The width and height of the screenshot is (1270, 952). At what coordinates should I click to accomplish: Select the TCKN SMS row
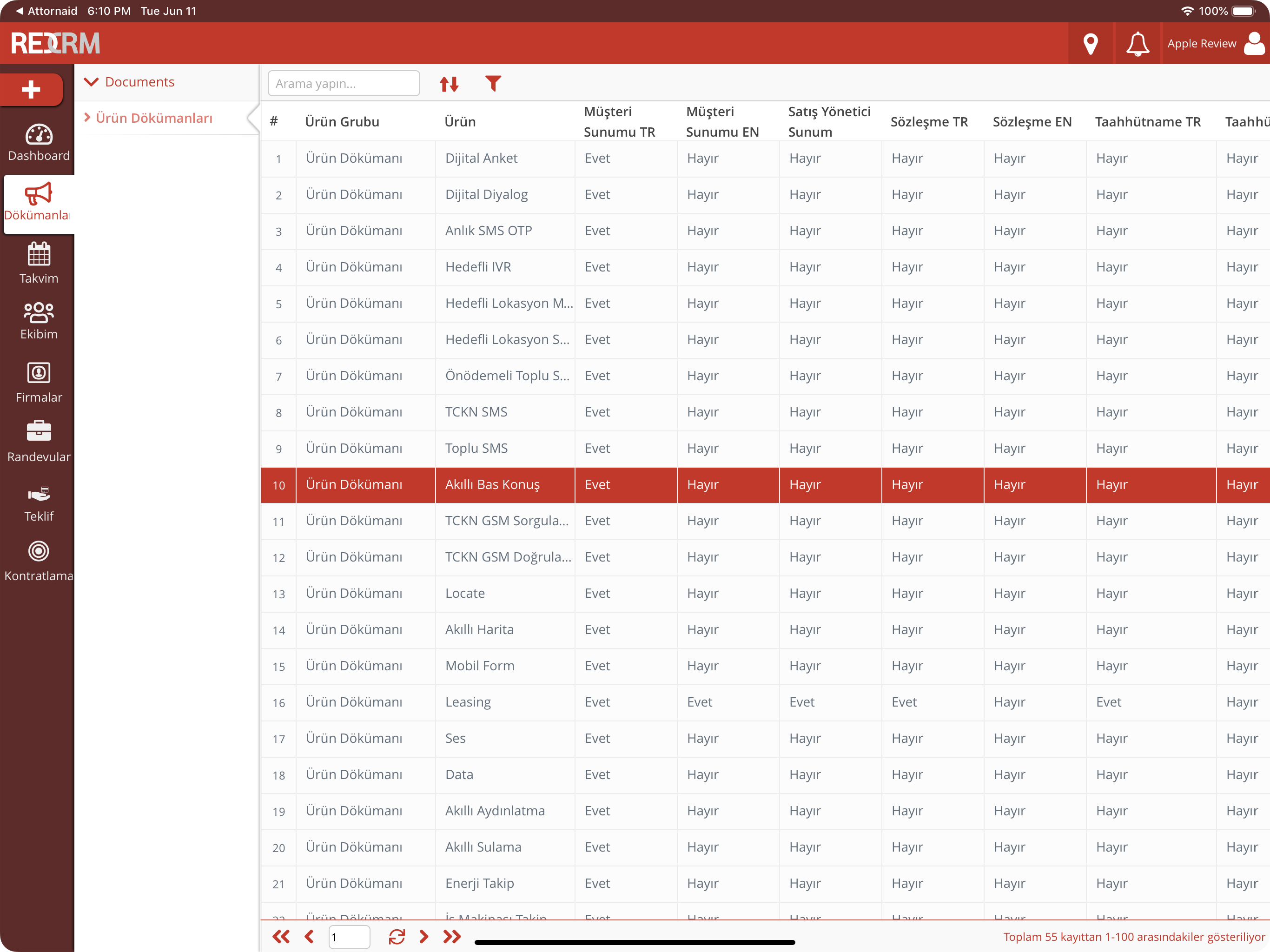[765, 412]
